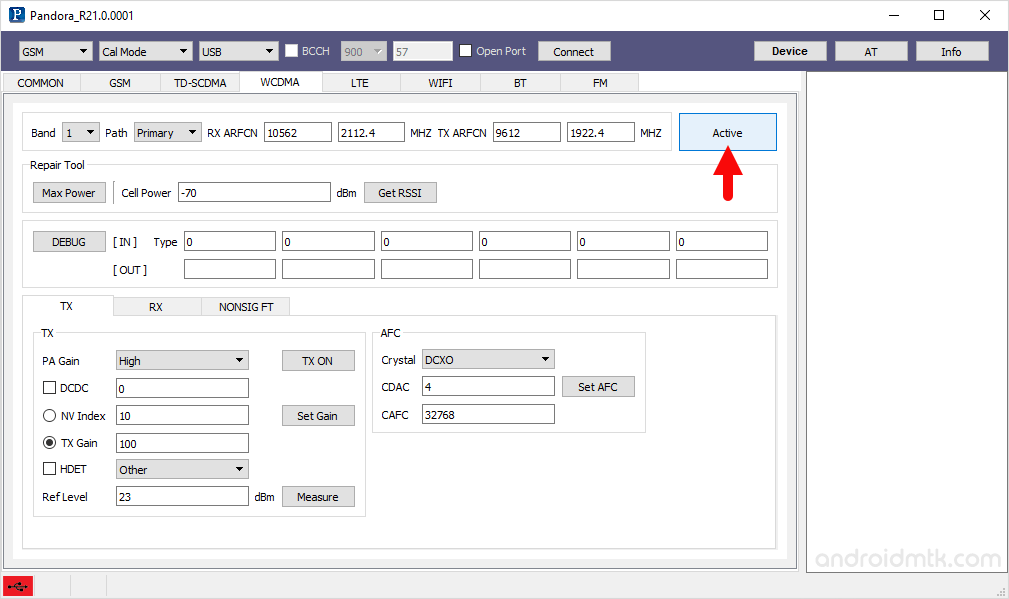Expand the PA Gain dropdown
Image resolution: width=1009 pixels, height=599 pixels.
[182, 361]
